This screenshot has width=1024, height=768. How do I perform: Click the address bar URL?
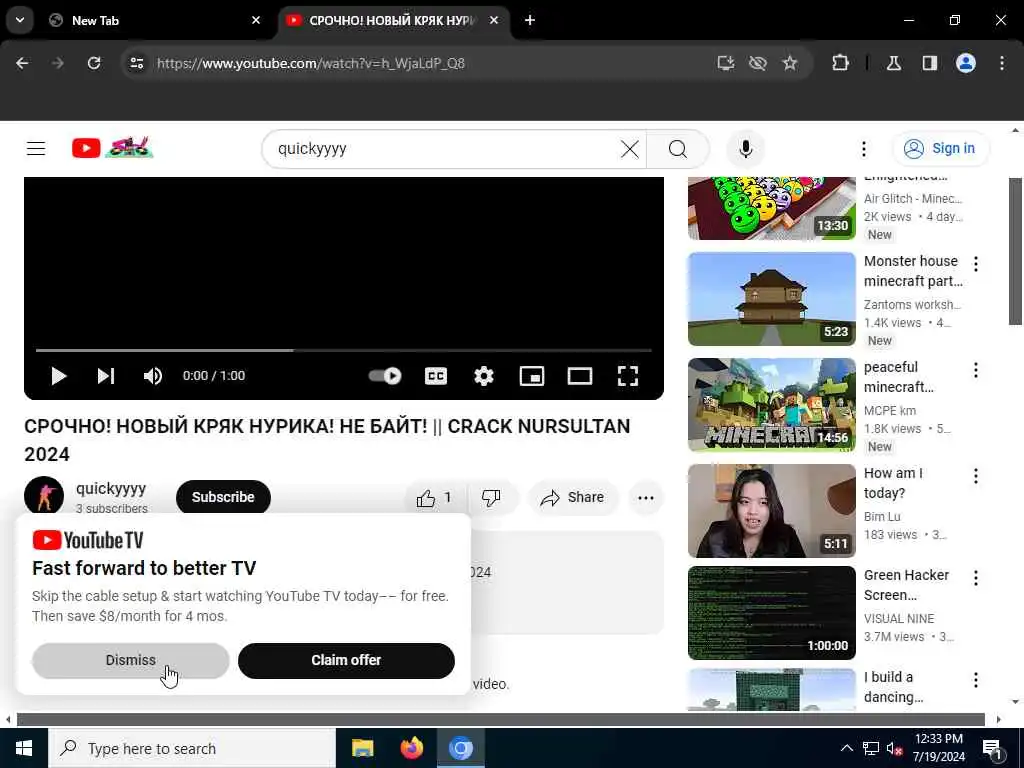311,63
